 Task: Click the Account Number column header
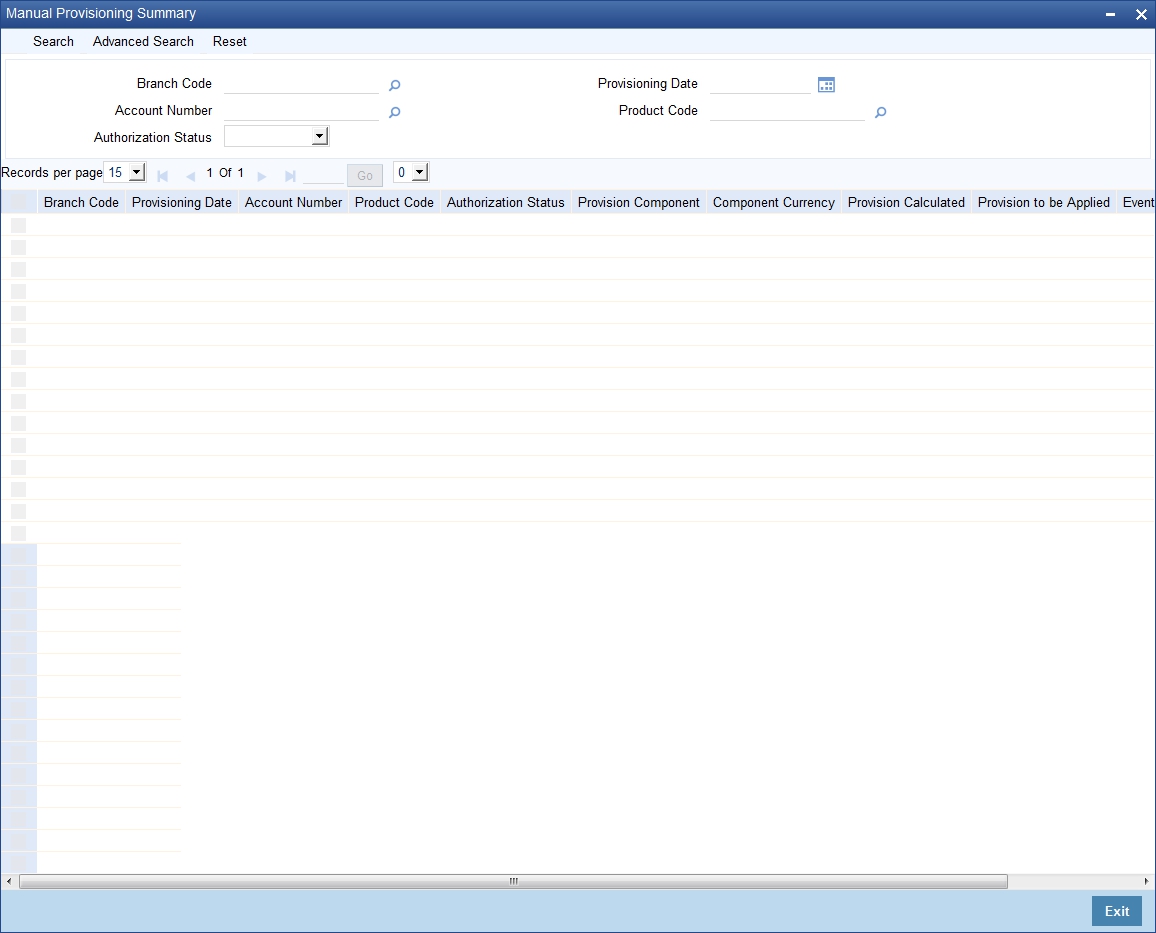coord(293,202)
